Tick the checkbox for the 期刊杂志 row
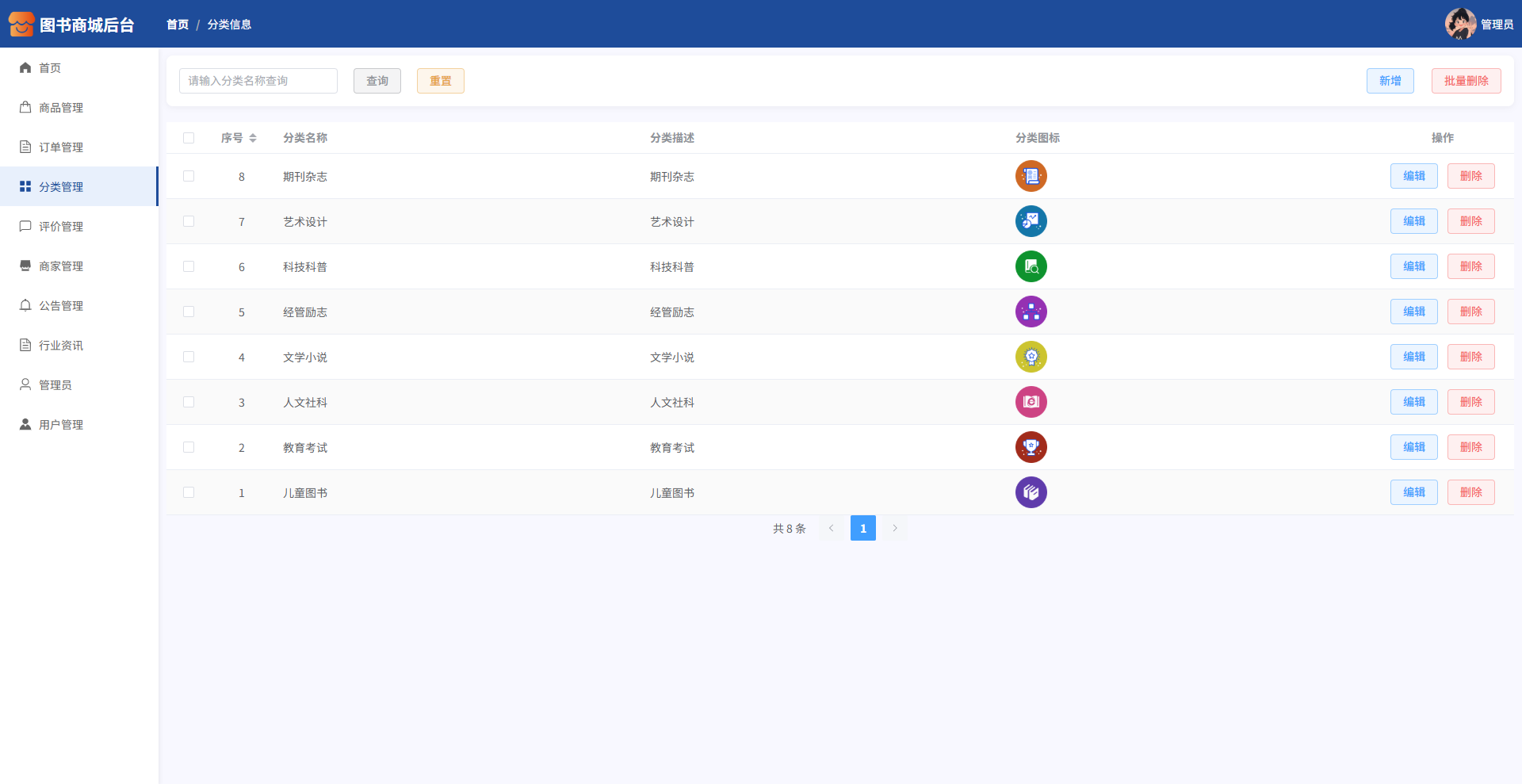 (189, 176)
